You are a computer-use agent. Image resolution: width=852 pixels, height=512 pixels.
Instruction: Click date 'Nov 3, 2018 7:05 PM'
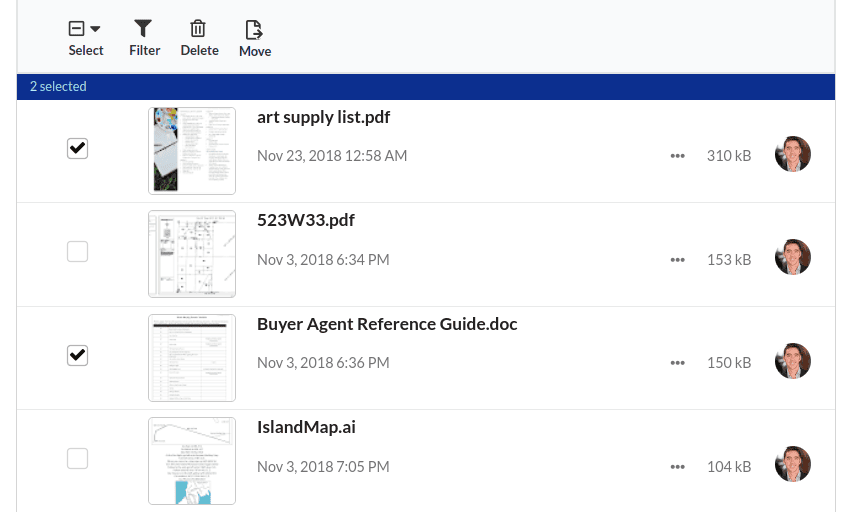click(323, 466)
